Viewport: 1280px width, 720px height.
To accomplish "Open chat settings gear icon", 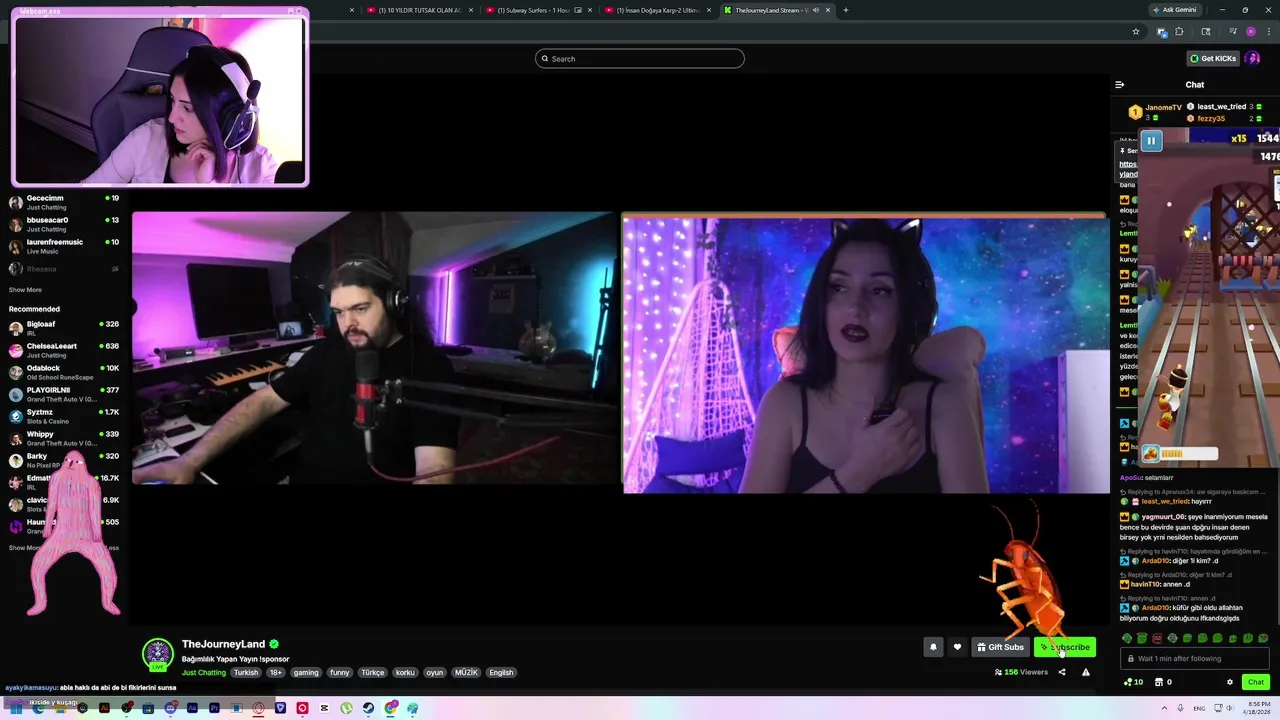I will click(x=1230, y=682).
